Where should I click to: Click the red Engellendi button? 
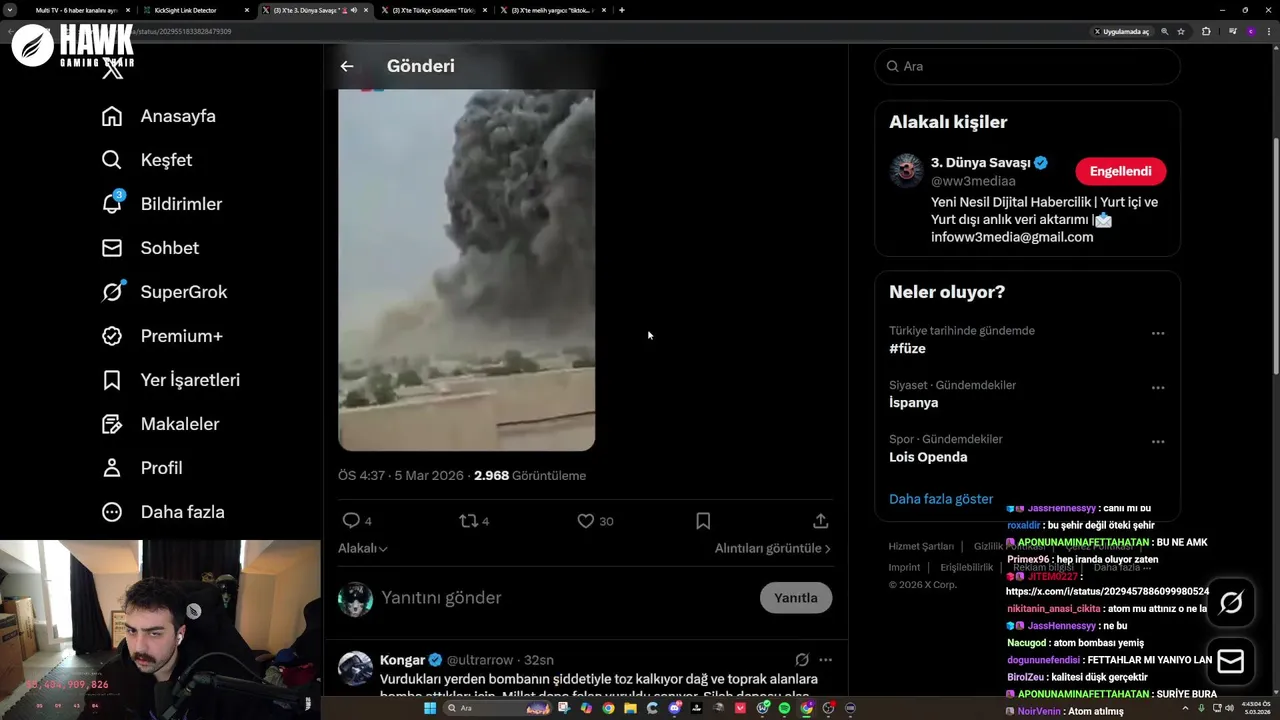(x=1121, y=171)
